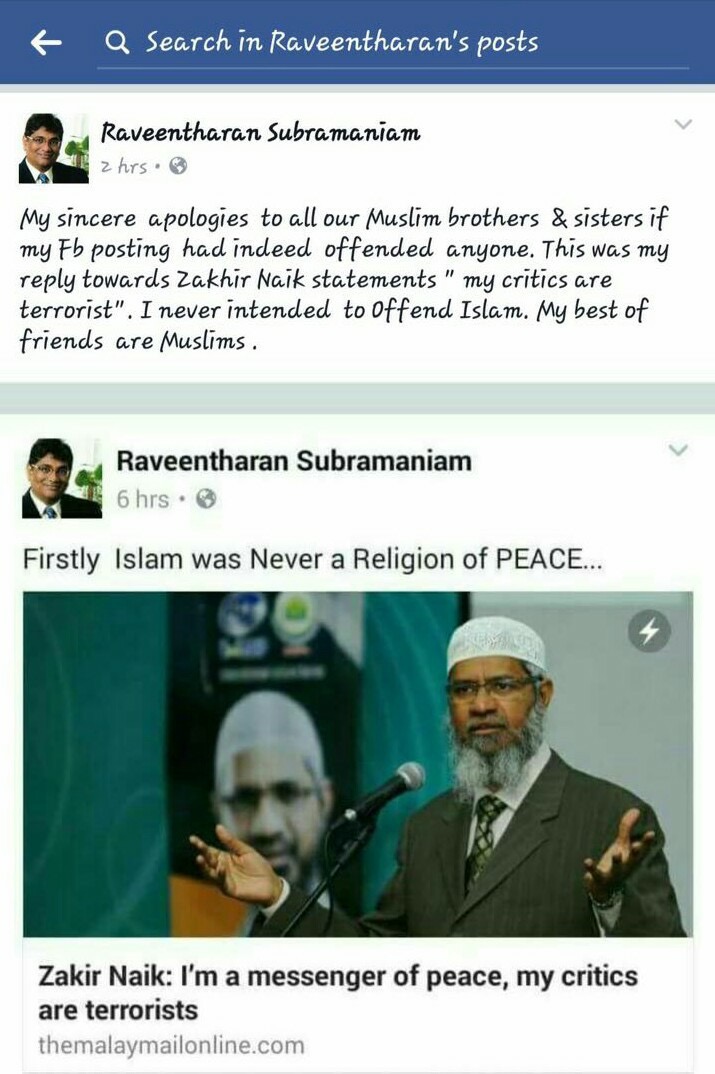
Task: Open the 2 hrs timestamp link
Action: point(124,166)
